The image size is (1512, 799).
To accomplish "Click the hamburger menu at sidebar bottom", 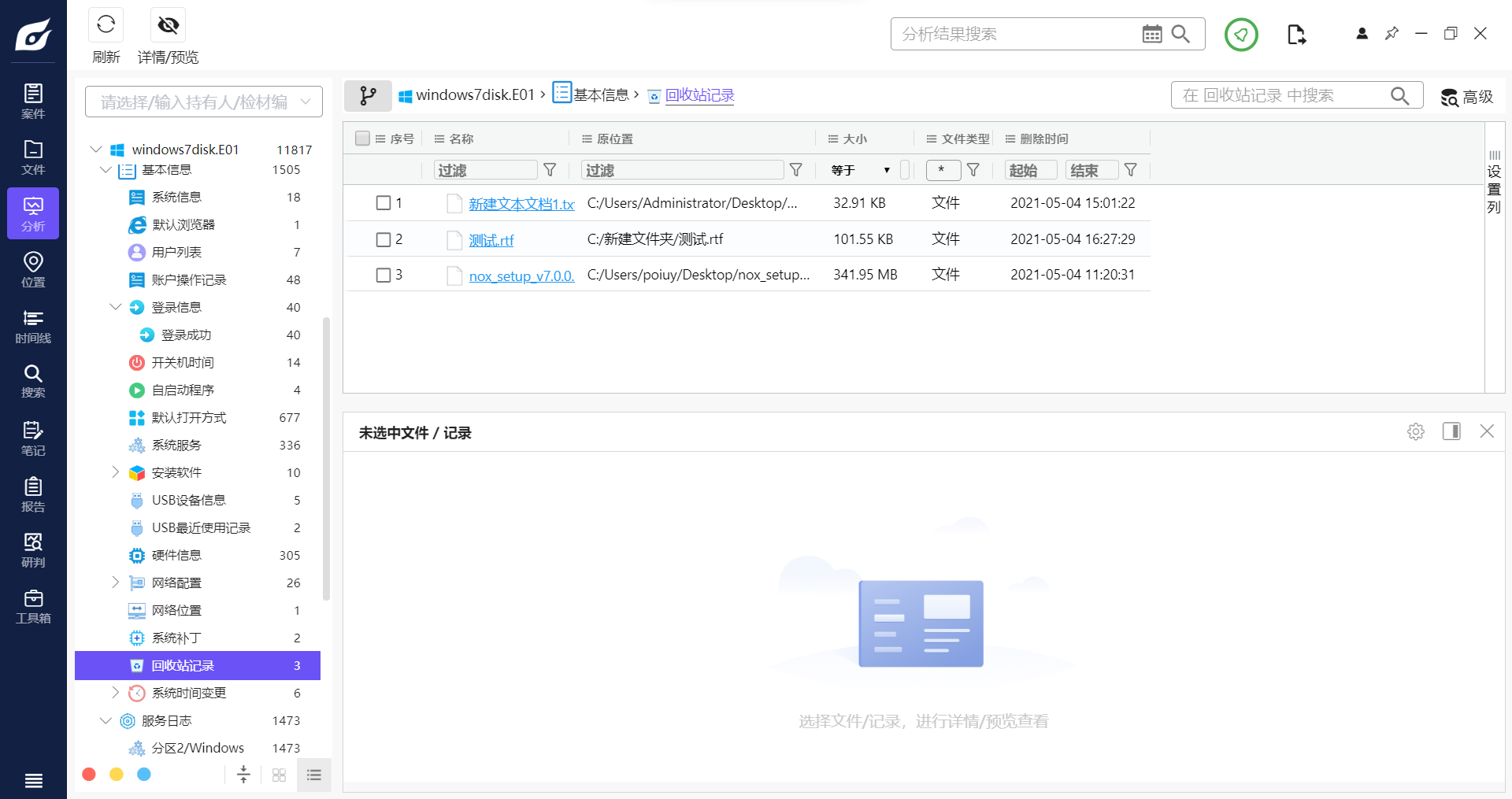I will [x=33, y=780].
